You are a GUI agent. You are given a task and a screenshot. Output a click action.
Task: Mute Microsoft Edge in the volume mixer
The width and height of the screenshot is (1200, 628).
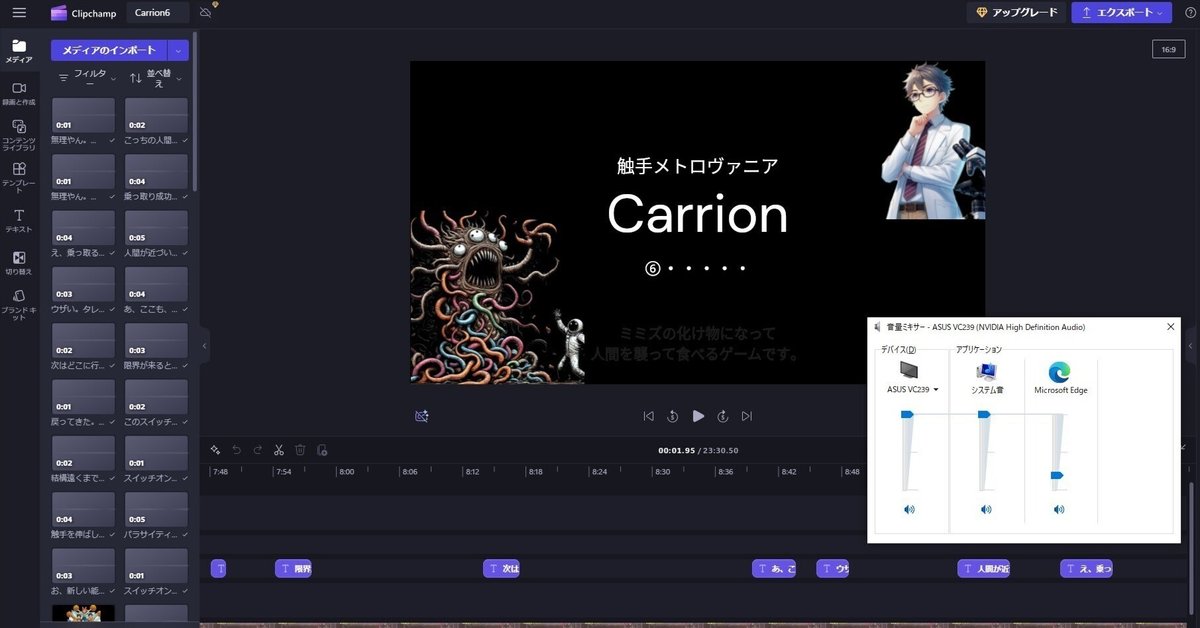point(1058,509)
